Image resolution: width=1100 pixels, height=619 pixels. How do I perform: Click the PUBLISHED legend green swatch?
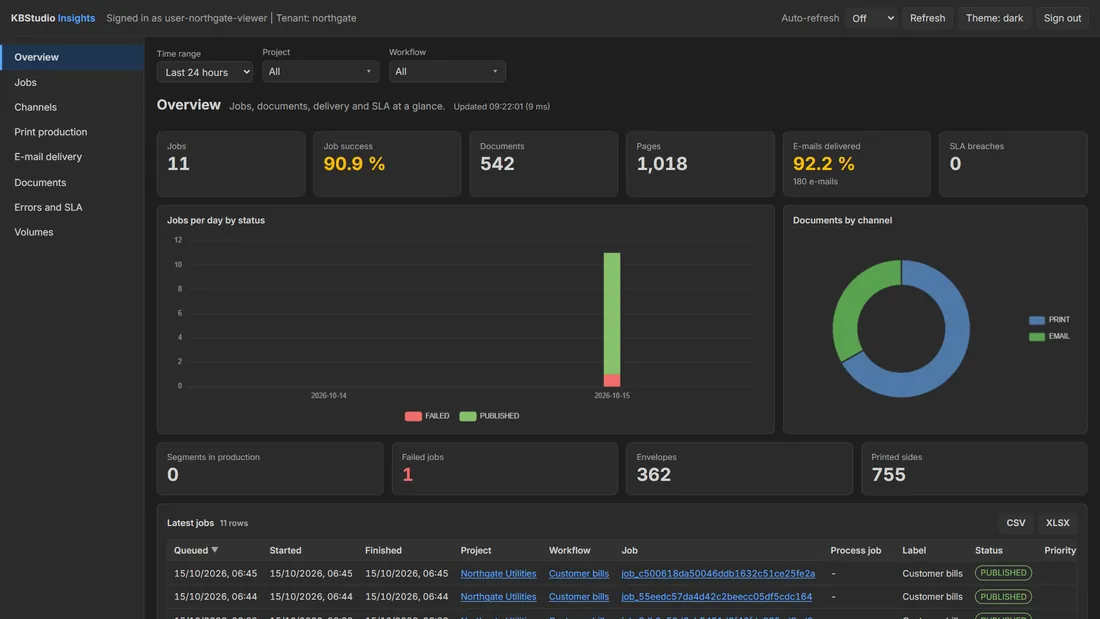point(467,416)
